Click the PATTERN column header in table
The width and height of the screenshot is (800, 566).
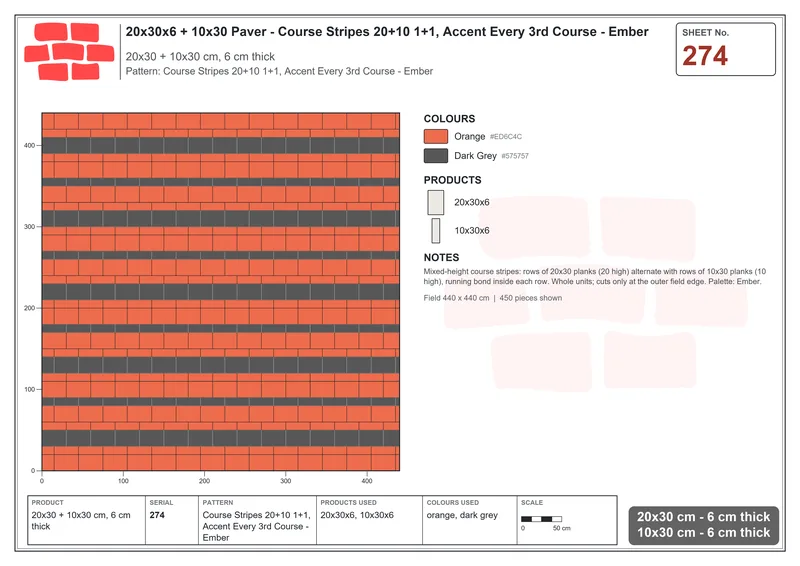tap(218, 503)
